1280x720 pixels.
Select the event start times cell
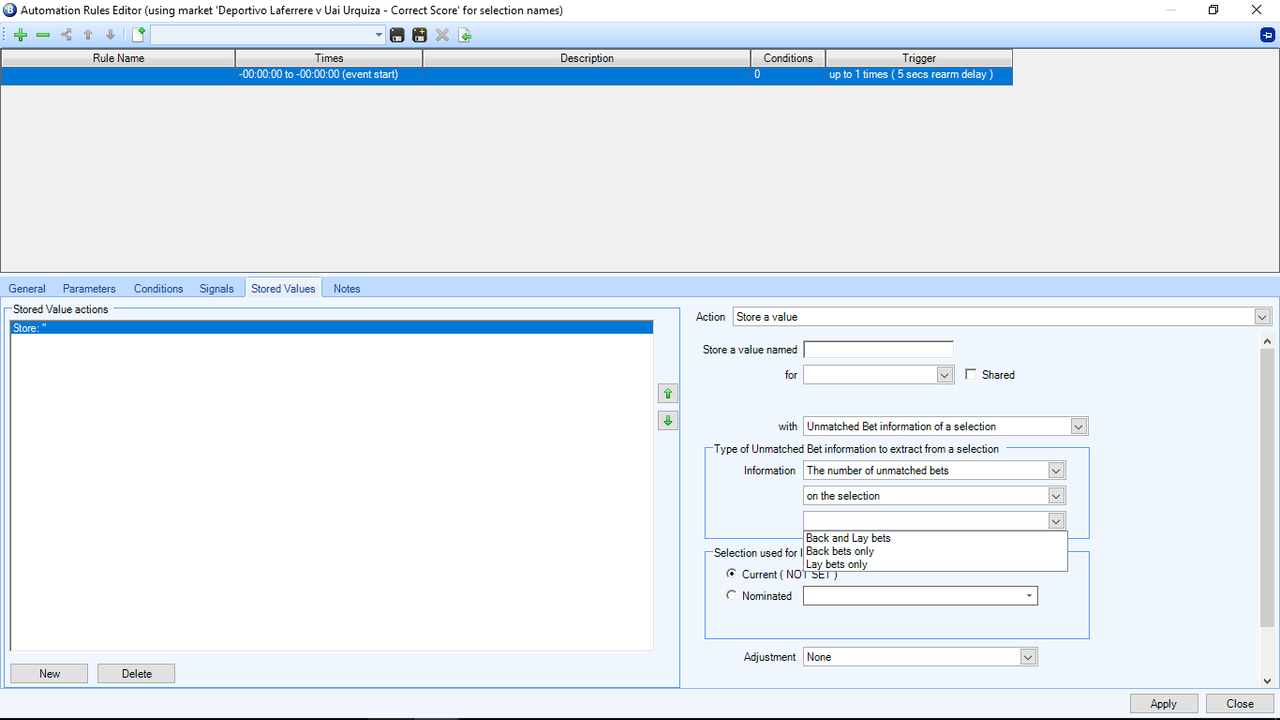coord(329,75)
